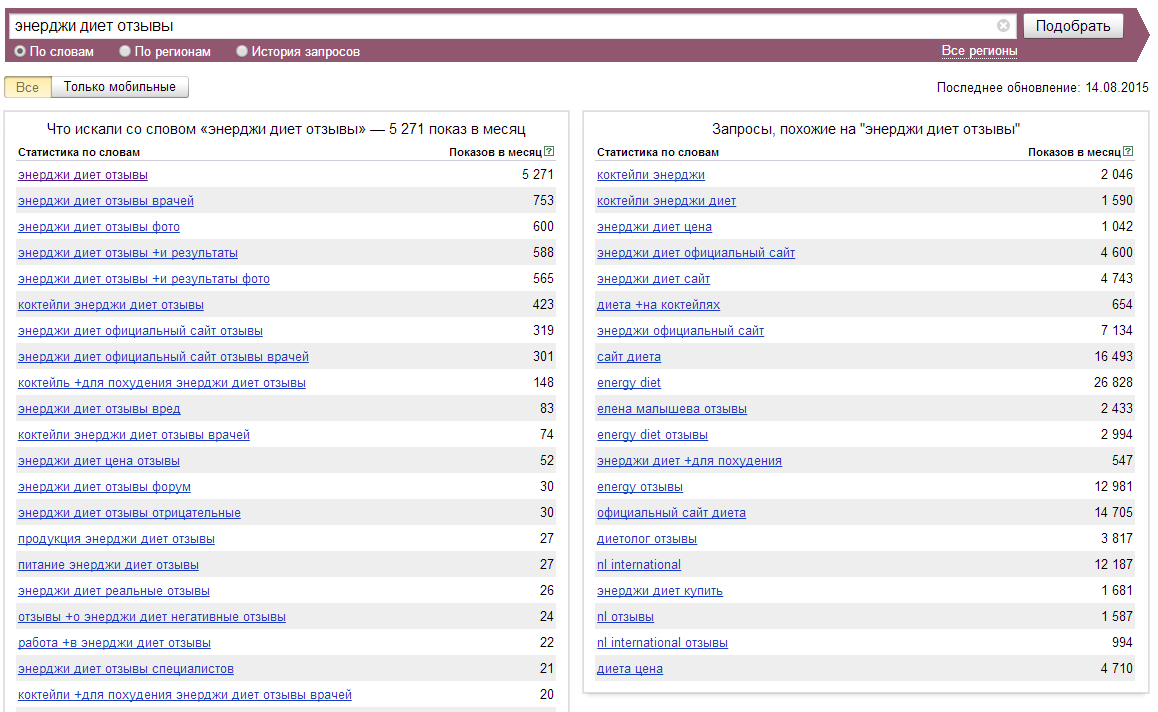1158x712 pixels.
Task: Open 'энерджи диет официальный сайт отзывы' link
Action: tap(140, 331)
